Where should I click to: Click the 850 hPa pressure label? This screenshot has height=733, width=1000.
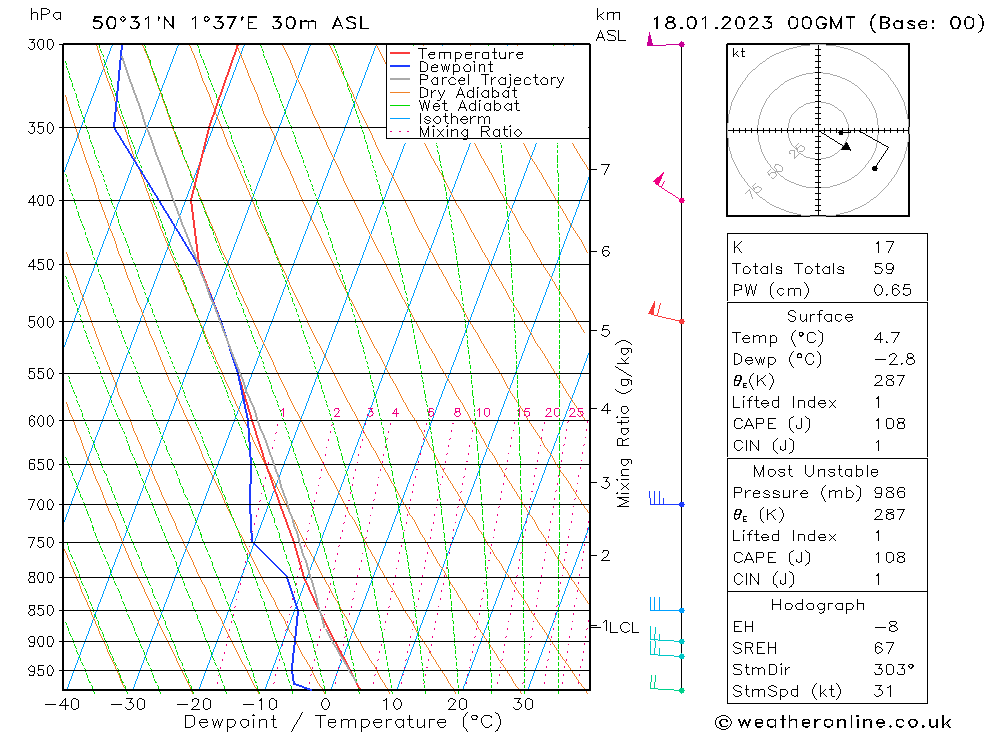pyautogui.click(x=41, y=611)
